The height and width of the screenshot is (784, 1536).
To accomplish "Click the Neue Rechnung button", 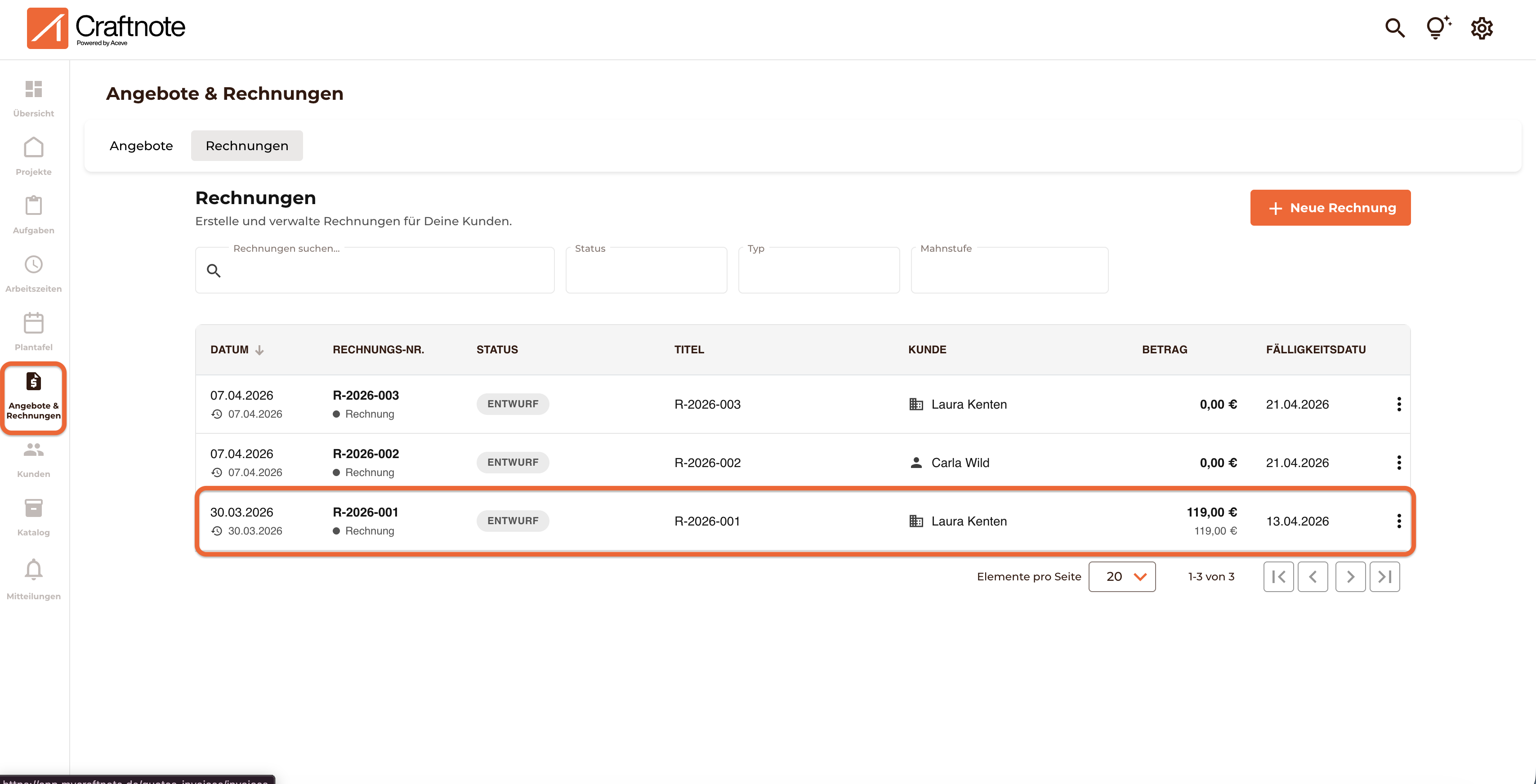I will 1330,208.
